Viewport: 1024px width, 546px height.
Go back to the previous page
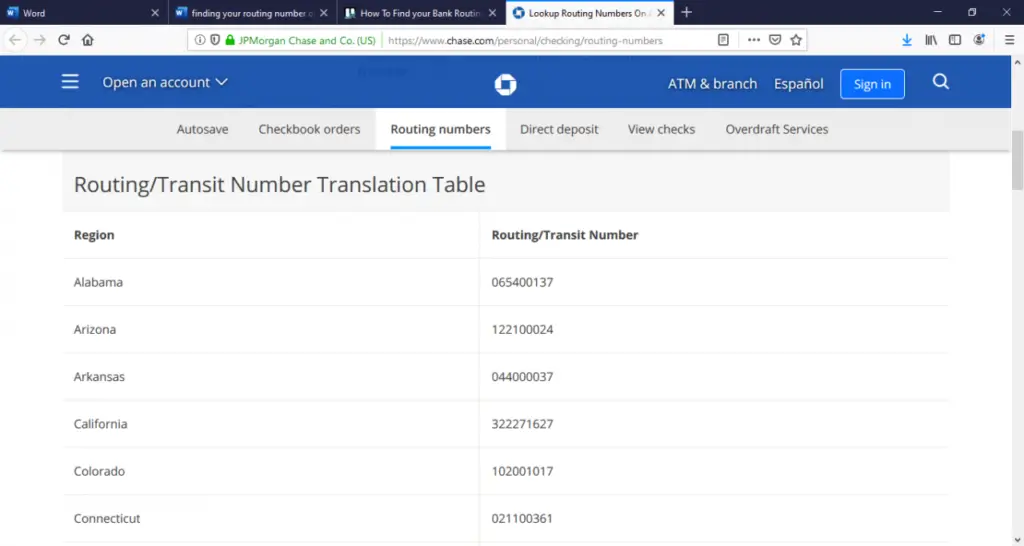tap(15, 40)
